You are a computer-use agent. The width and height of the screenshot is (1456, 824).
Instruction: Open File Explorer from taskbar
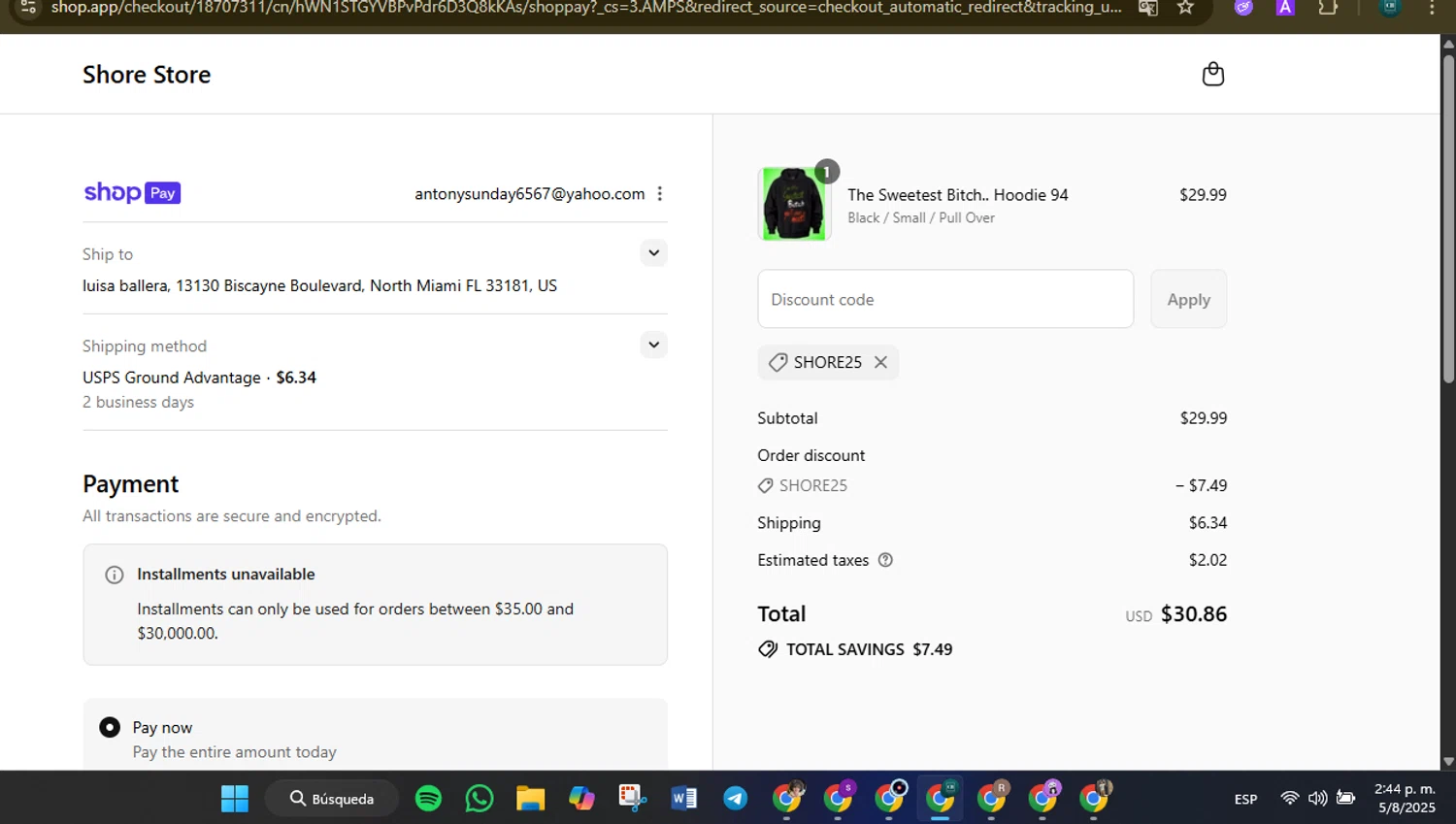(x=530, y=799)
